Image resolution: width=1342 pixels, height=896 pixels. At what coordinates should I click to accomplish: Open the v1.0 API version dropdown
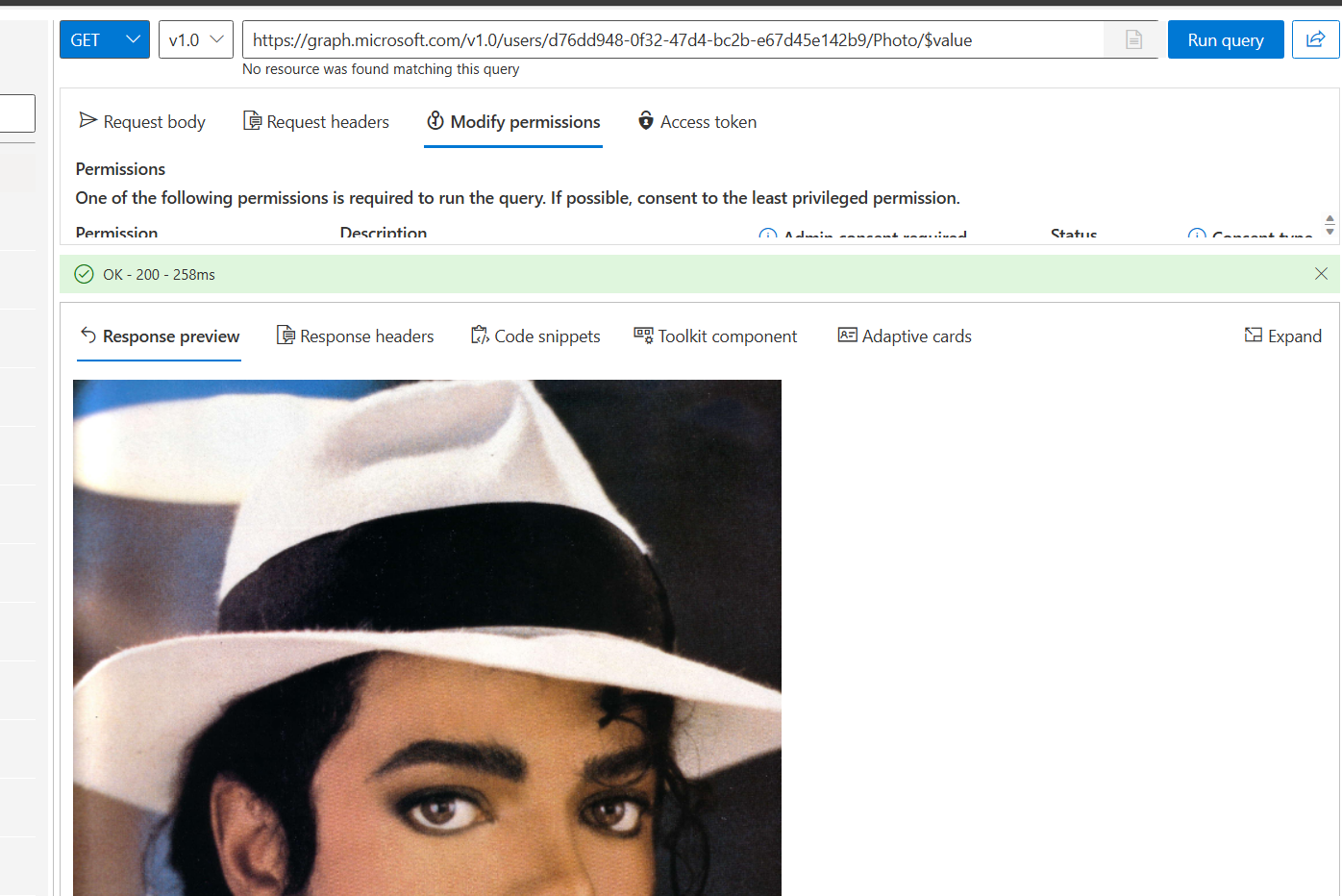coord(196,39)
